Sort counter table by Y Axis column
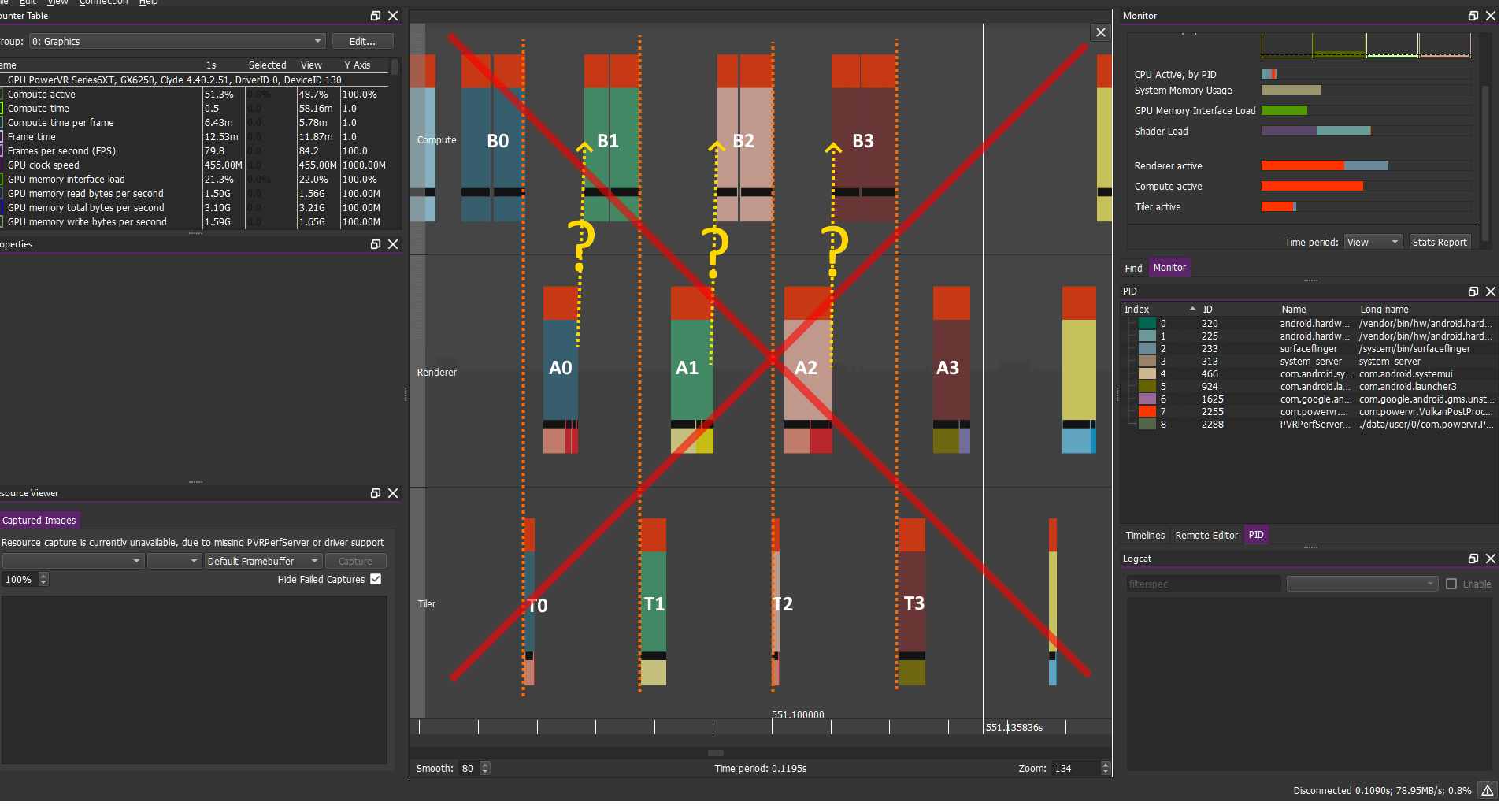The width and height of the screenshot is (1512, 809). 357,65
